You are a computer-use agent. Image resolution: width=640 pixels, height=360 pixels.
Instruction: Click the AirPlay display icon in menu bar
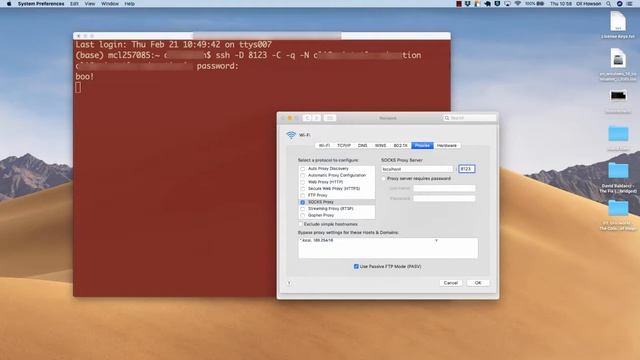click(x=507, y=4)
